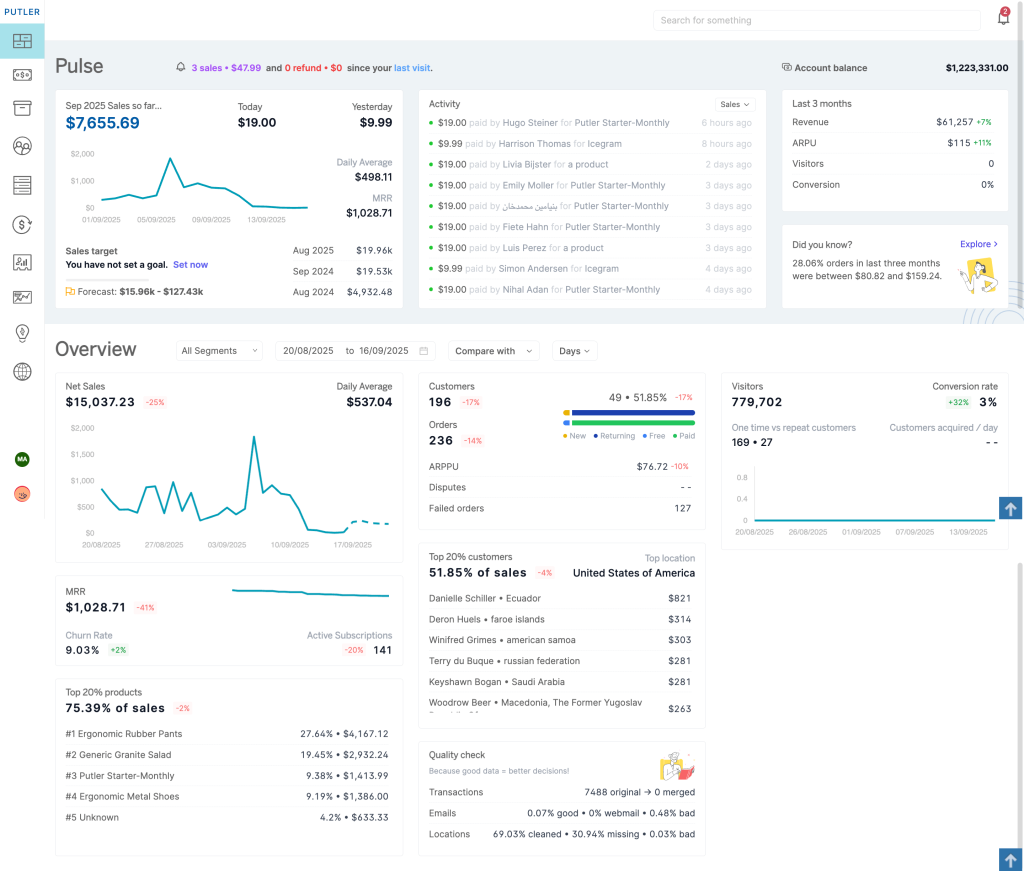Click the Set now sales goal link
Image resolution: width=1024 pixels, height=871 pixels.
click(190, 265)
